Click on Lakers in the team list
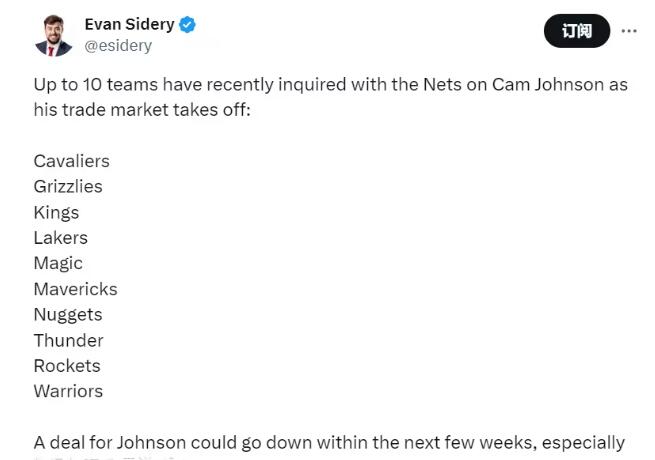The width and height of the screenshot is (655, 460). (x=61, y=238)
